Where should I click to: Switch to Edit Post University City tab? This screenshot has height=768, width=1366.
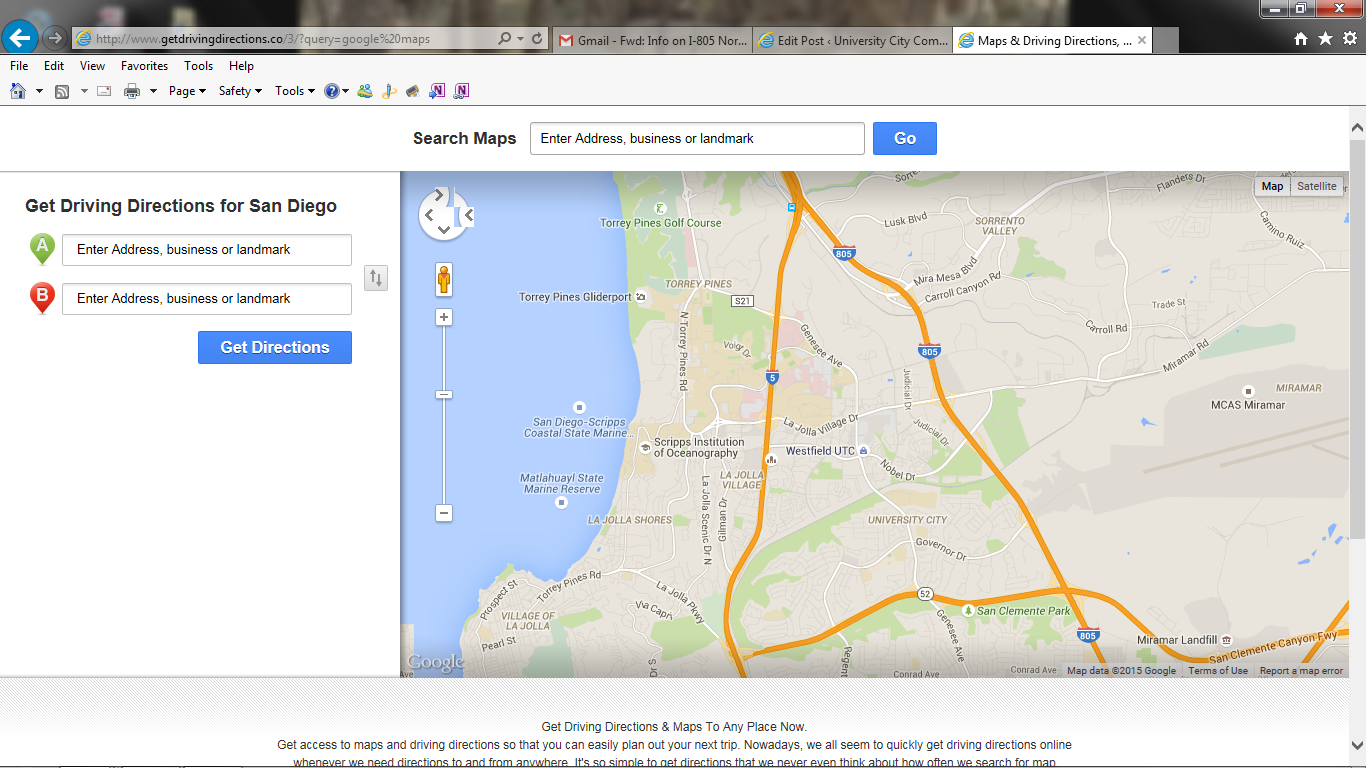point(851,41)
